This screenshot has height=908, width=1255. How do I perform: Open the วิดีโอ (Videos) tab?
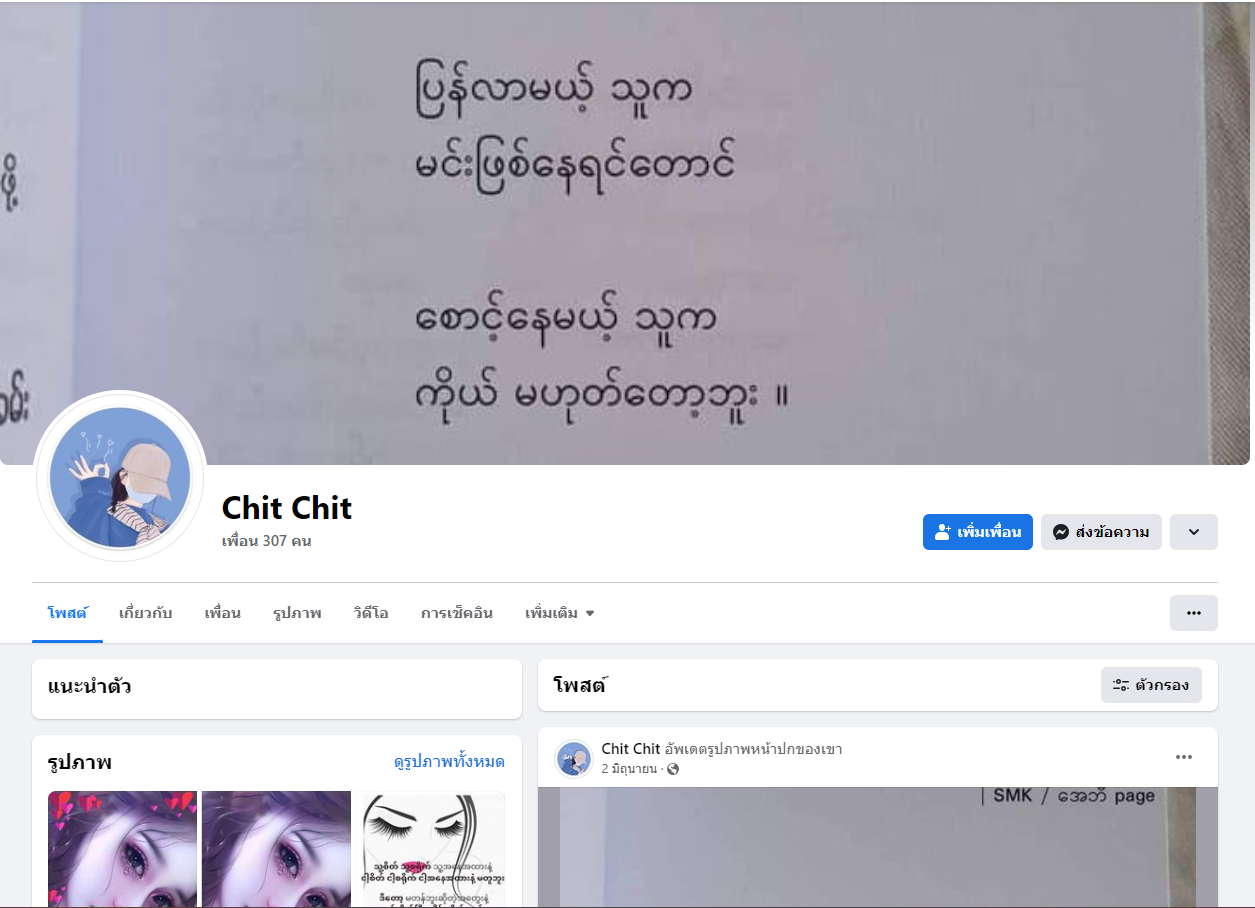pos(371,613)
